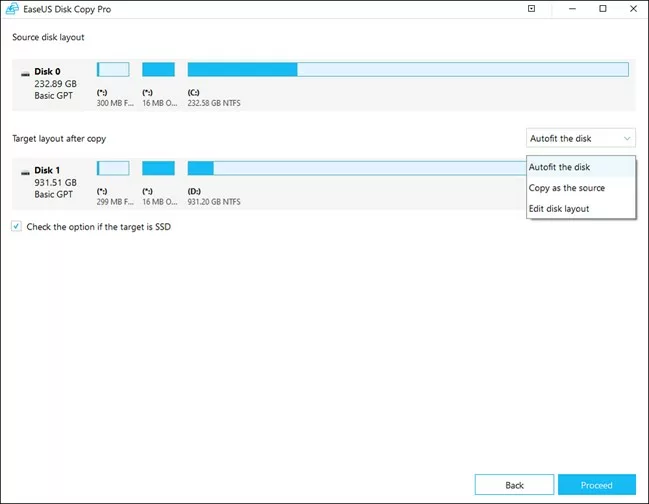This screenshot has height=504, width=649.
Task: Select the Disk 0 drive icon
Action: 25,74
